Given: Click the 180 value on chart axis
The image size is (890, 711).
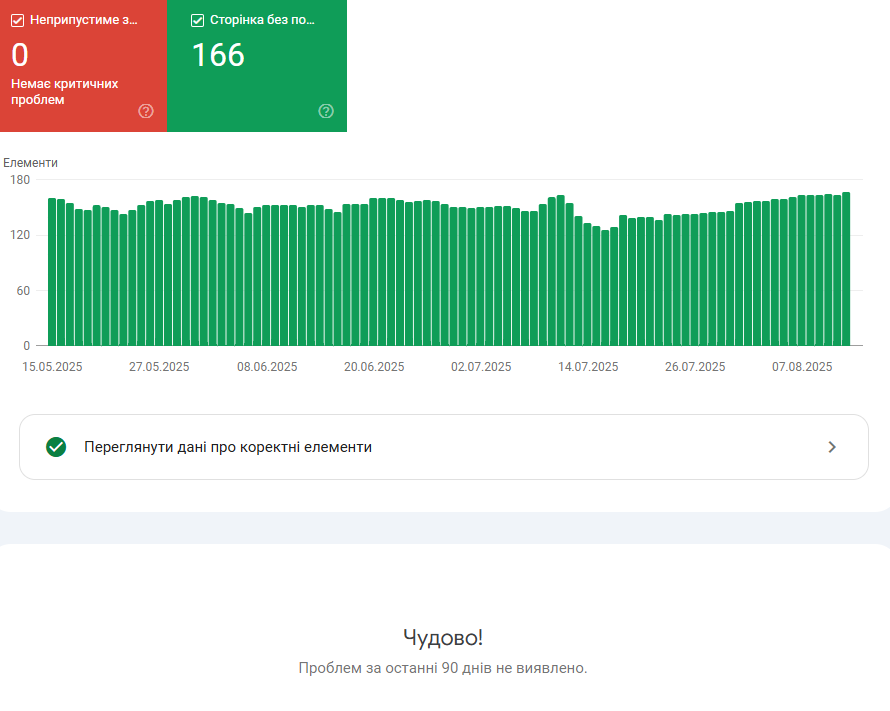Looking at the screenshot, I should [20, 180].
